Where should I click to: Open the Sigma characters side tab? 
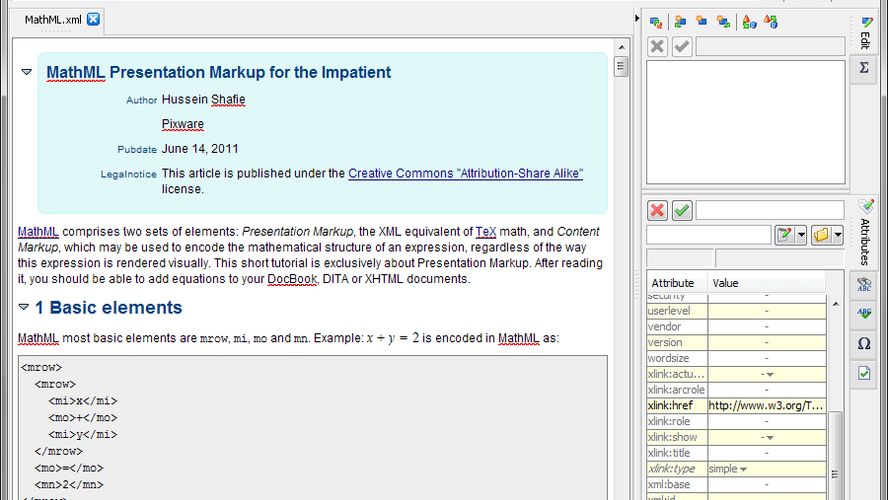[x=864, y=68]
